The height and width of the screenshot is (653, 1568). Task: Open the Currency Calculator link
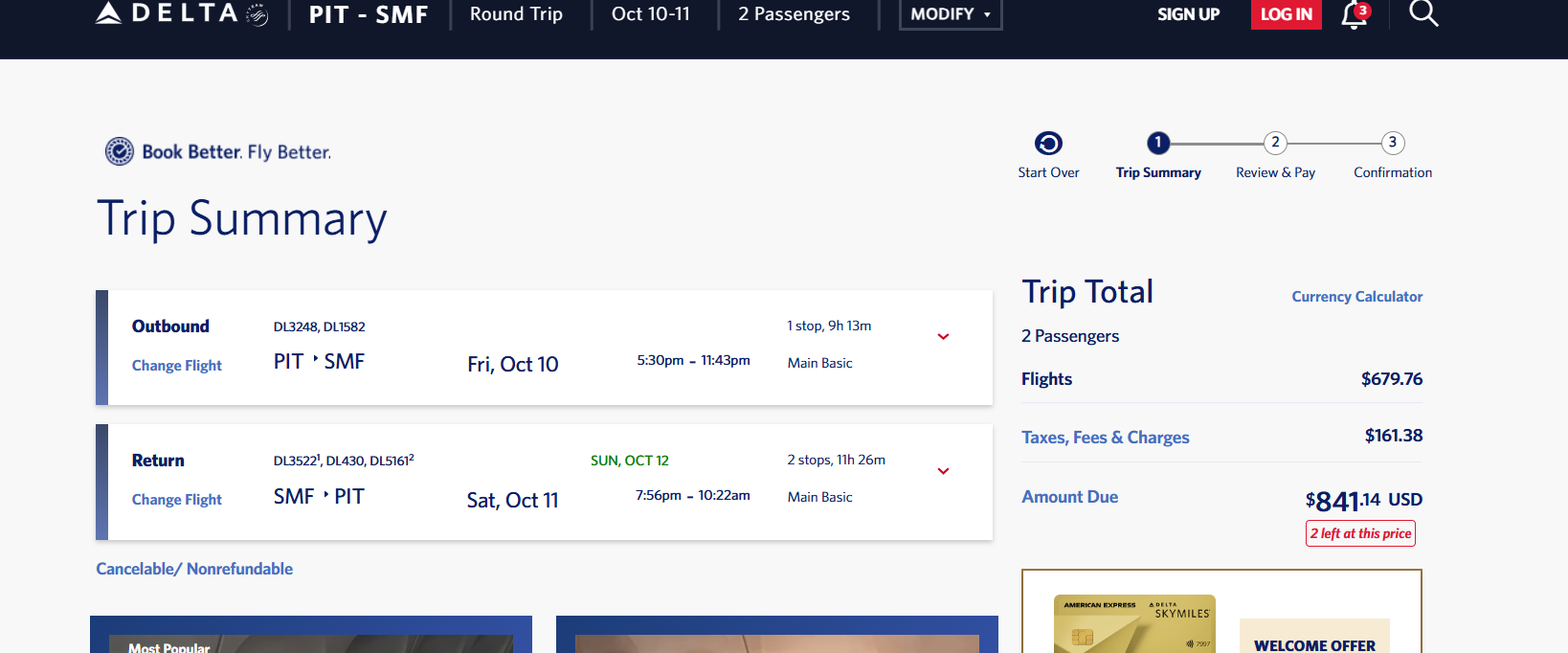pyautogui.click(x=1356, y=297)
